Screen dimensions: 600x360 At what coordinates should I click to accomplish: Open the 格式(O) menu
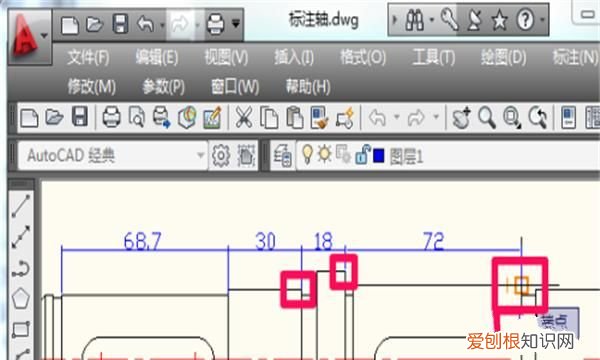(x=363, y=58)
